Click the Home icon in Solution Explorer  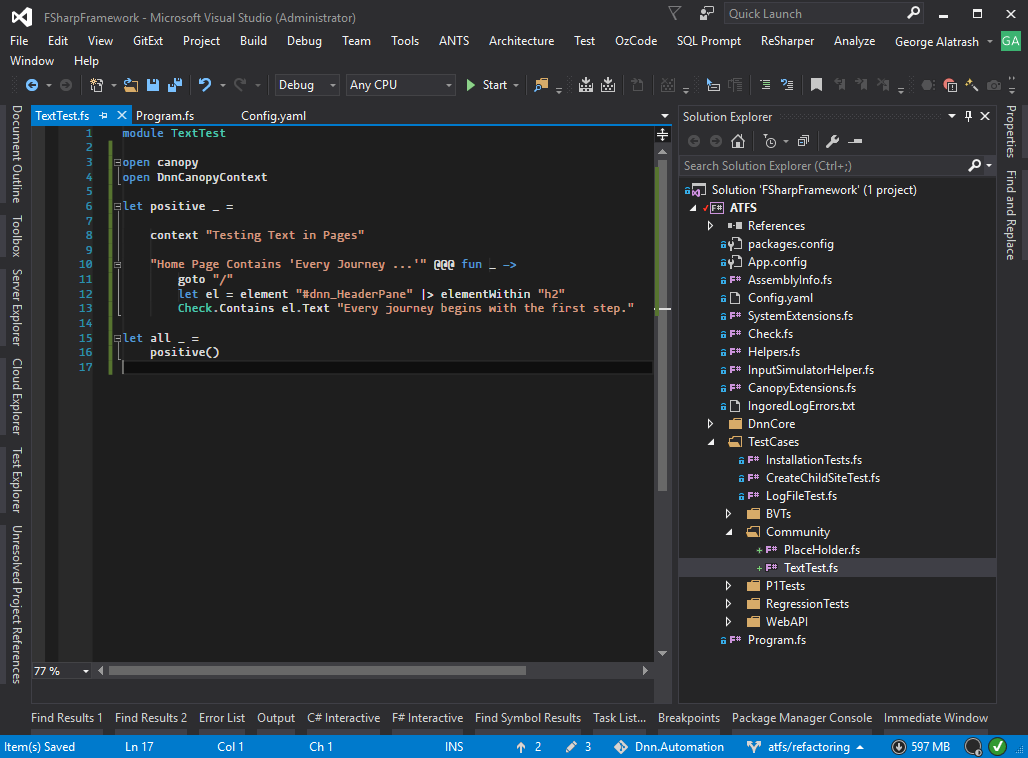pos(738,141)
